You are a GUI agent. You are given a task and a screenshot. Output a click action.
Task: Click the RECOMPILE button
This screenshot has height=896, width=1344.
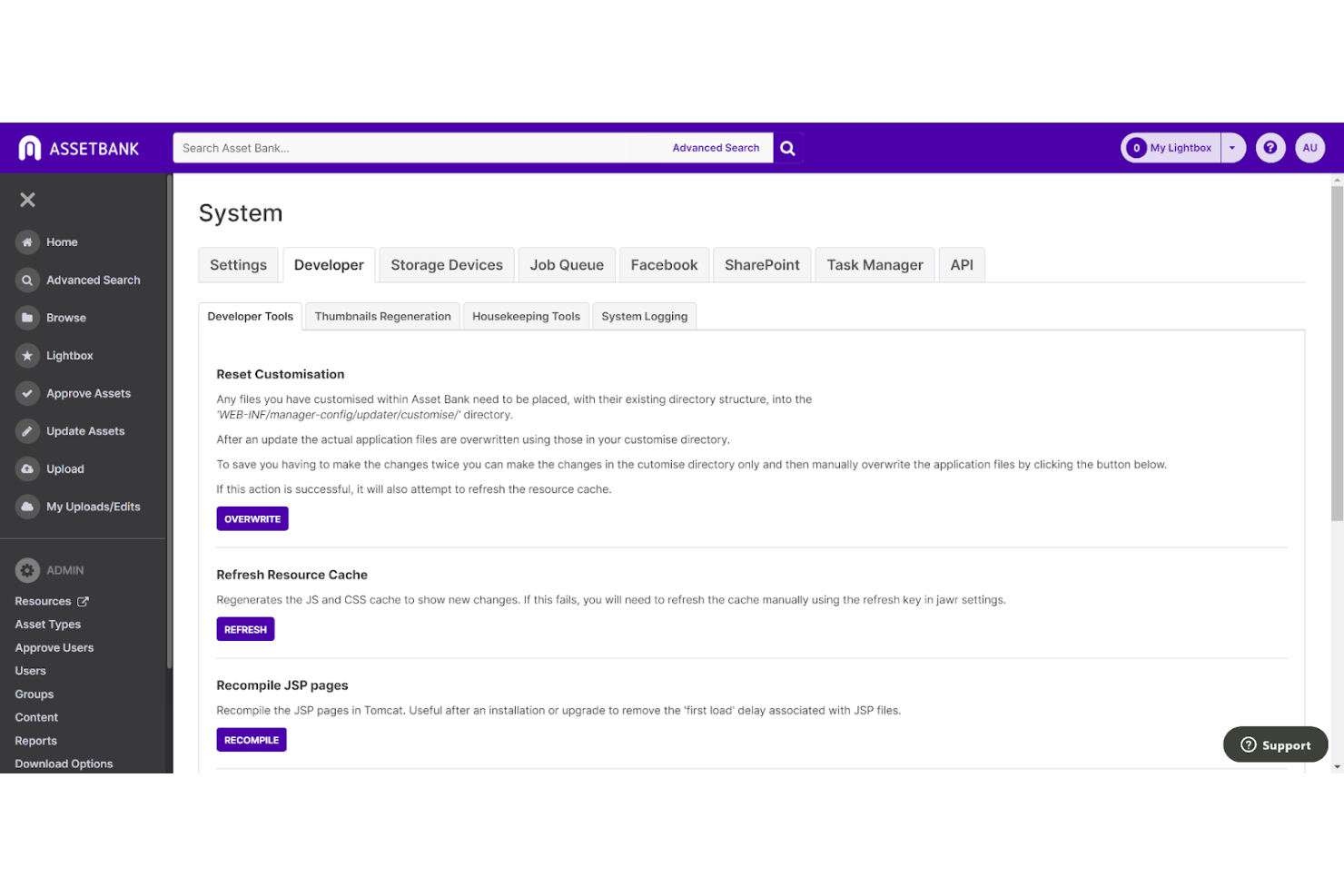pos(252,740)
